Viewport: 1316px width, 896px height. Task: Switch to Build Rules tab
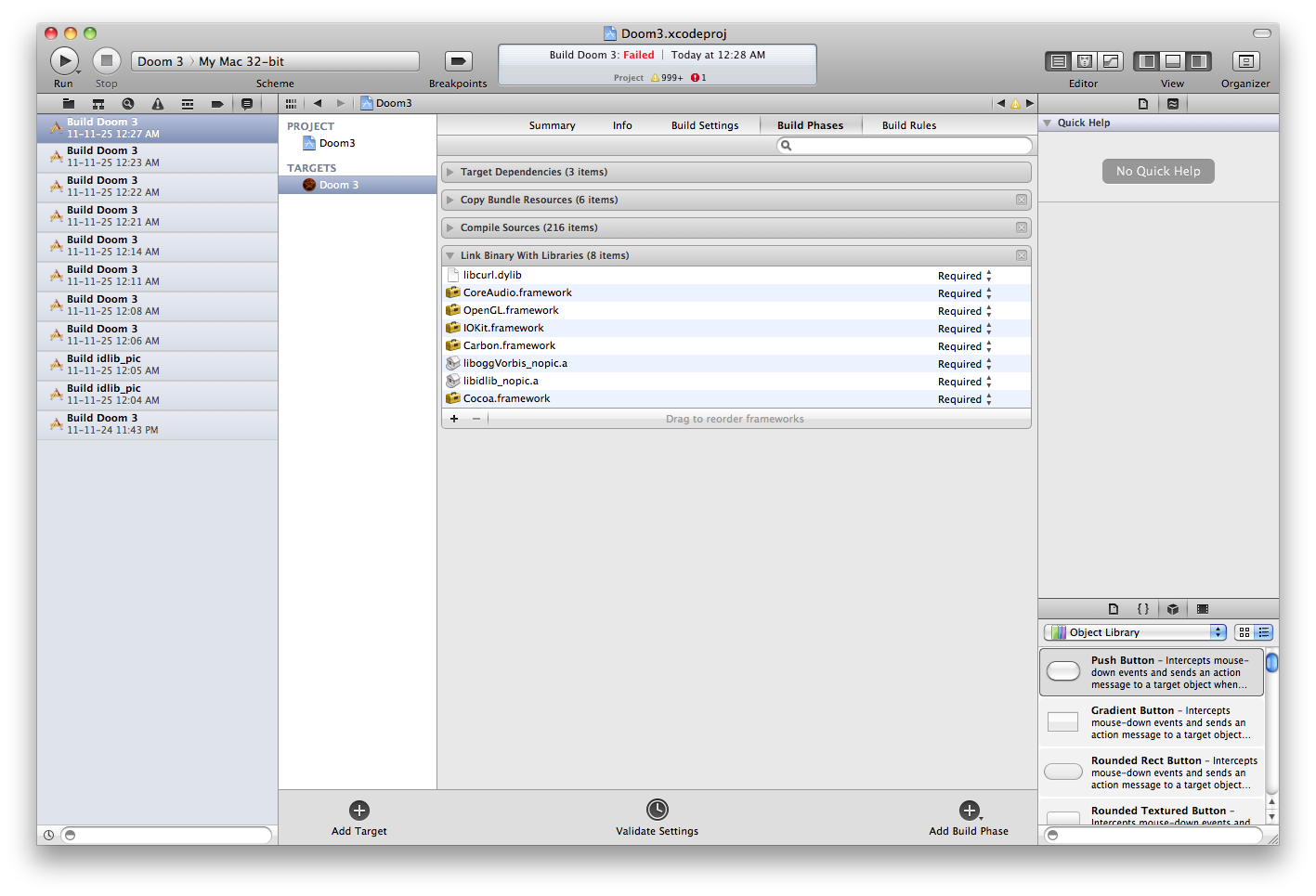pos(909,125)
